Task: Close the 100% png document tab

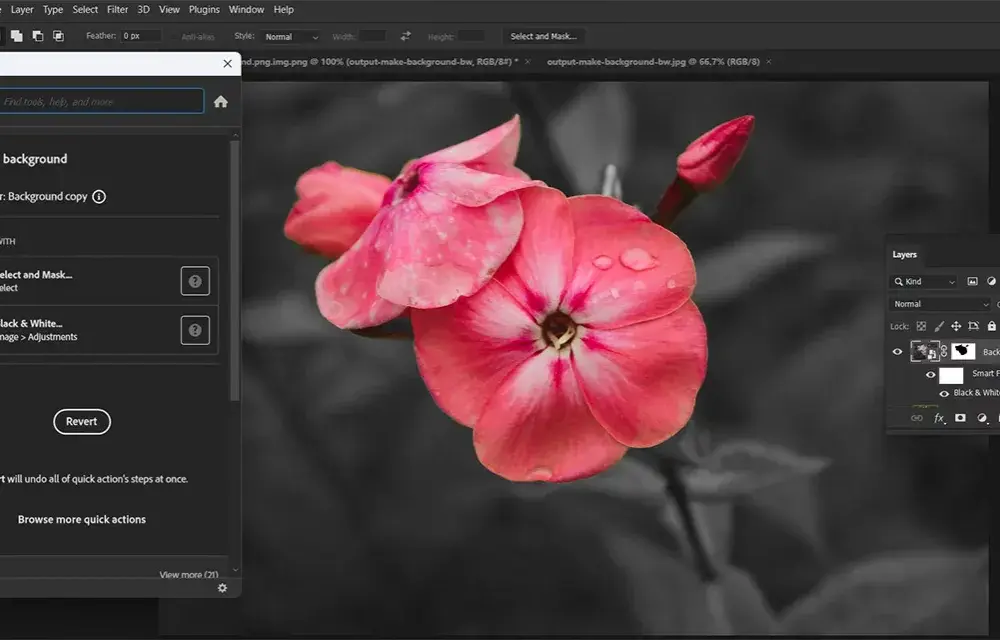Action: click(527, 62)
